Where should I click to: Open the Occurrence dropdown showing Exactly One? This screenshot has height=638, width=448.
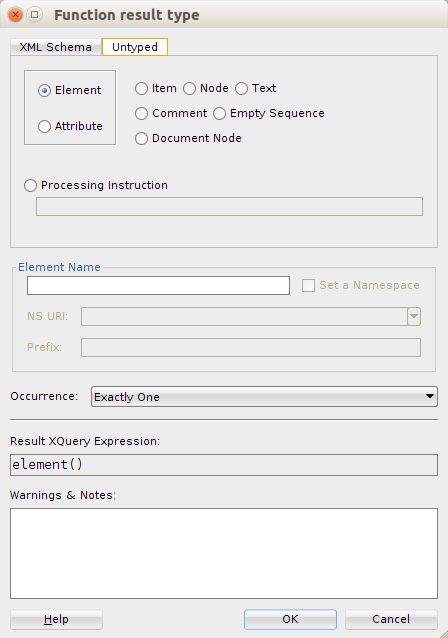coord(264,396)
